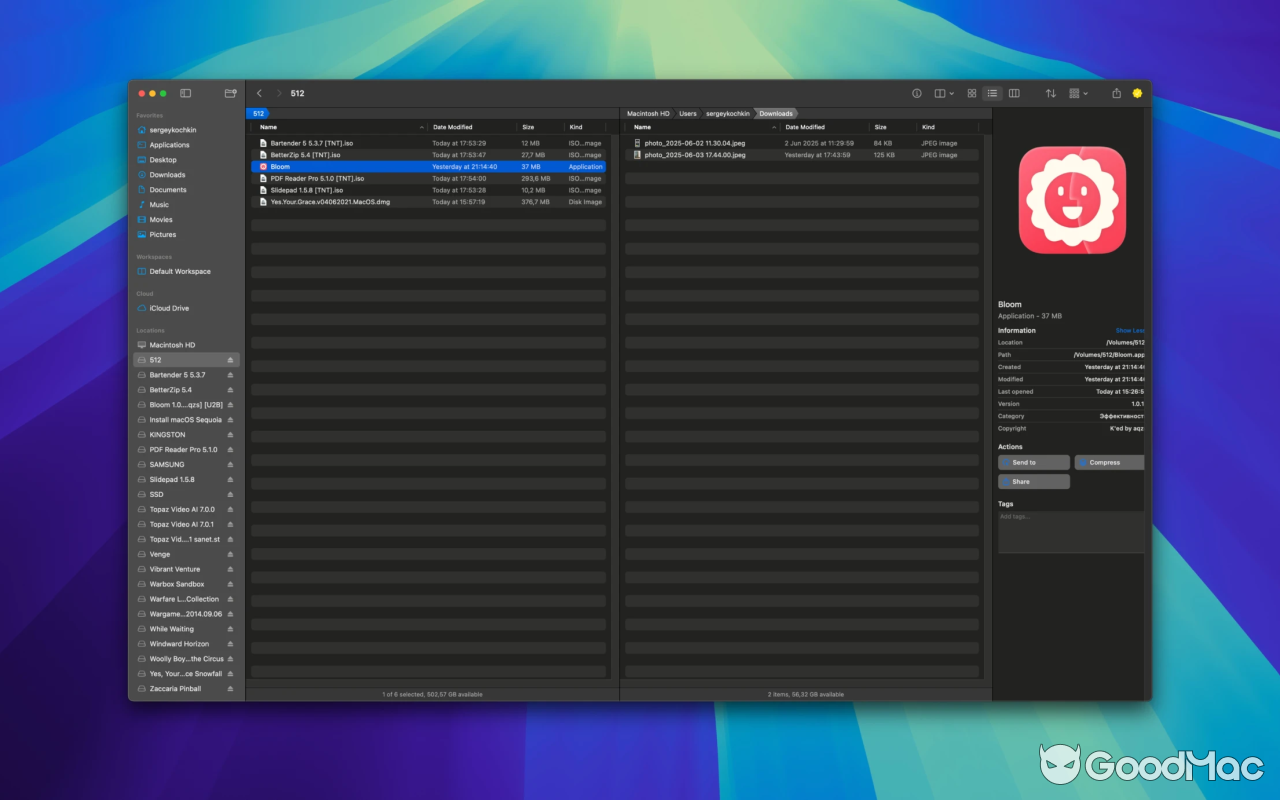Toggle the sidebar visibility icon
This screenshot has height=800, width=1280.
[x=185, y=93]
